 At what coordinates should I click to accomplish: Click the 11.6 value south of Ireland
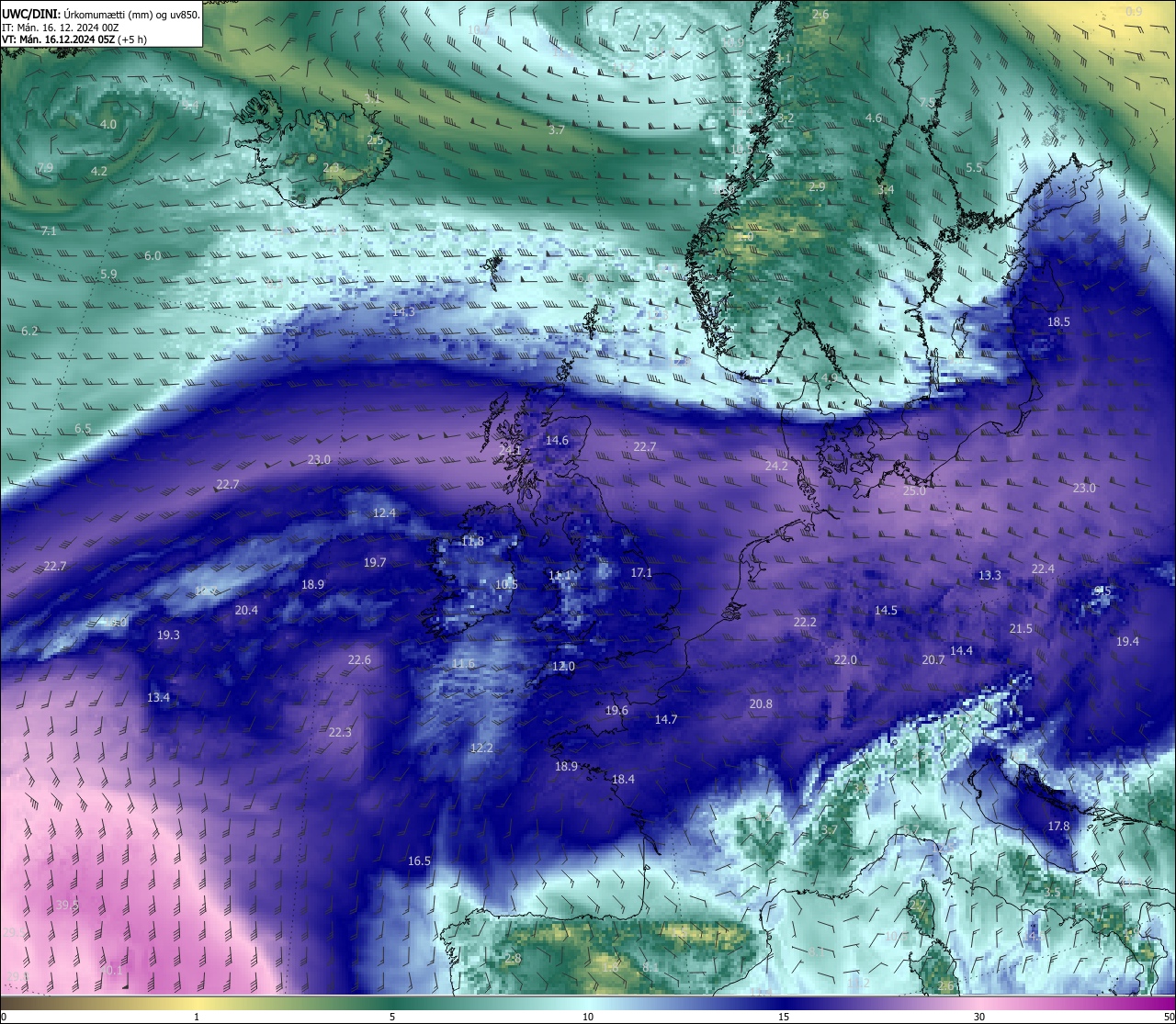(x=463, y=664)
